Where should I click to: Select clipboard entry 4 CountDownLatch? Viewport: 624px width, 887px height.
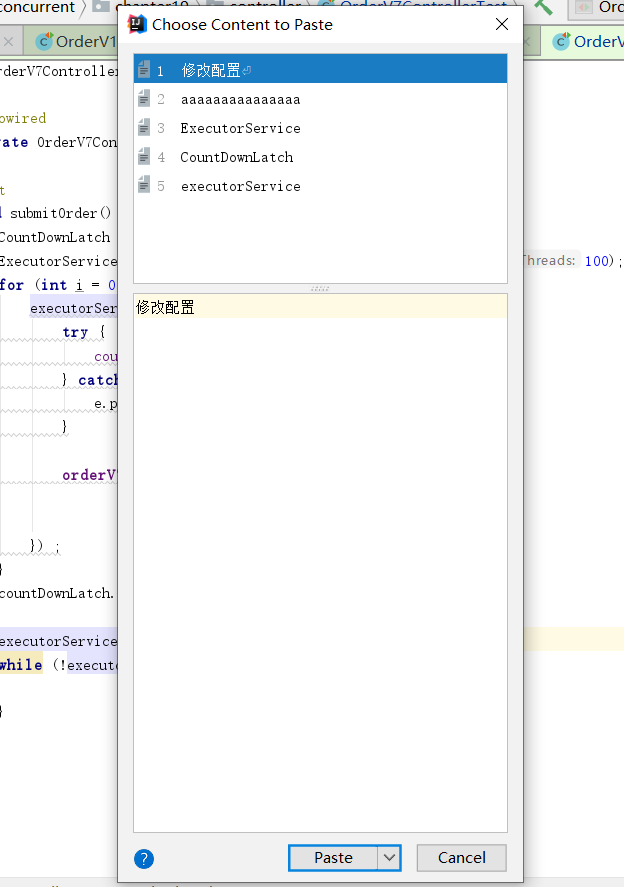[320, 157]
